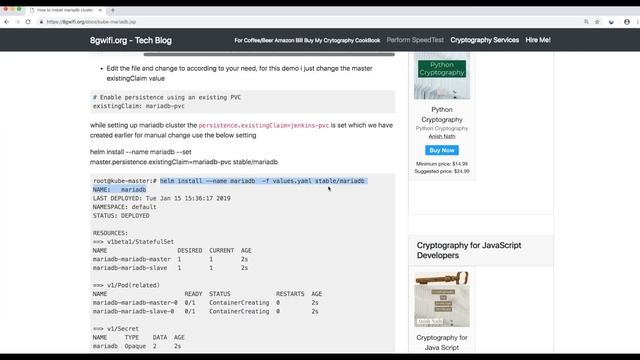This screenshot has width=640, height=360.
Task: Open the Anish Nath author link
Action: [x=442, y=136]
